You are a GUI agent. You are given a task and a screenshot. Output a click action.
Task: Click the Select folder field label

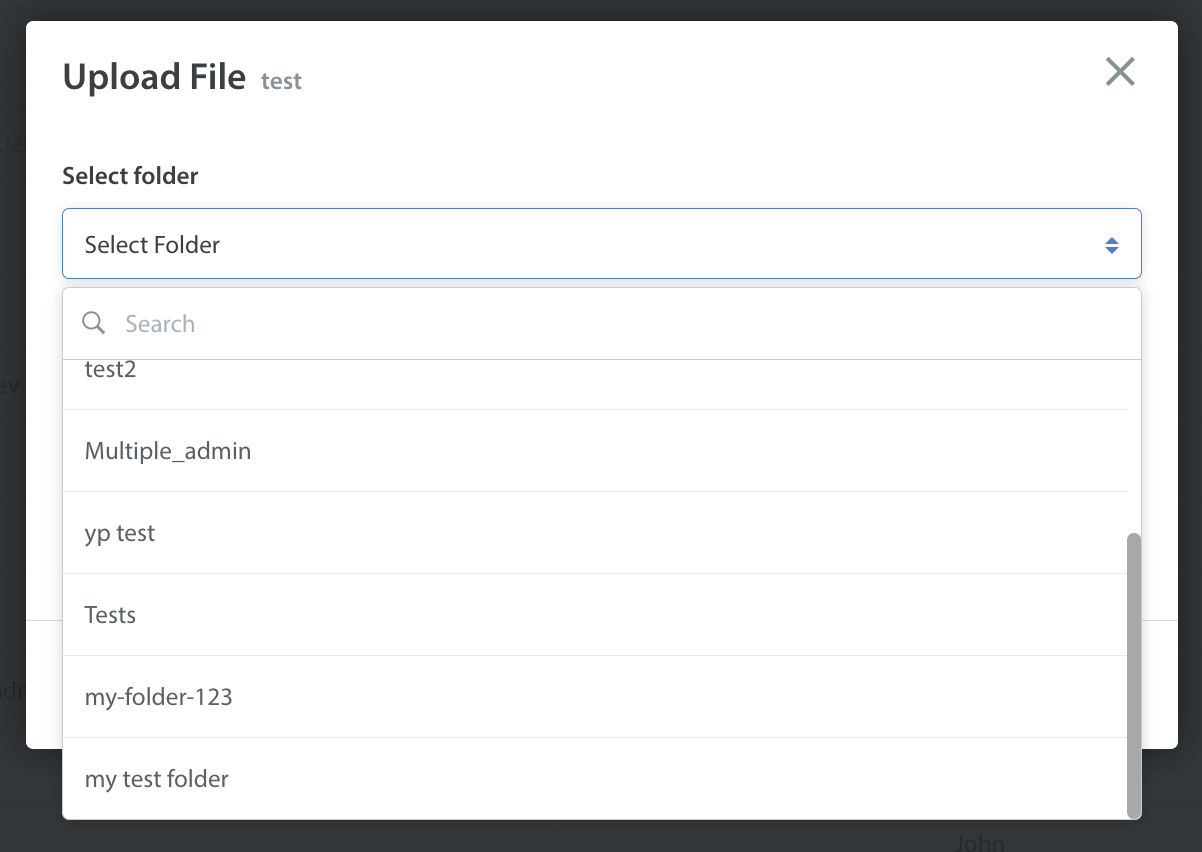pos(130,176)
